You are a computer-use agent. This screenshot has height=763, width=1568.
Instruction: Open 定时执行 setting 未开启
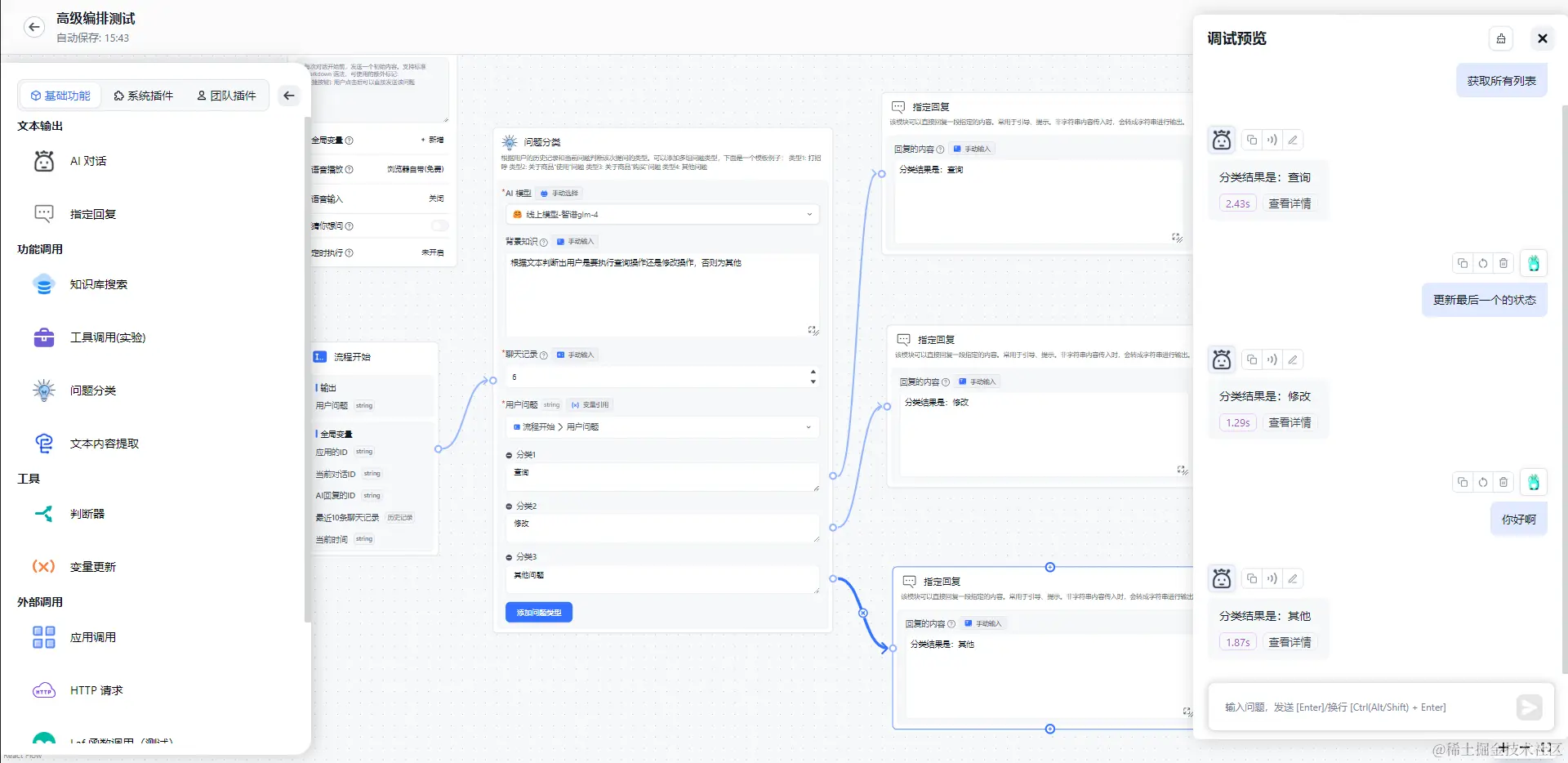[433, 252]
